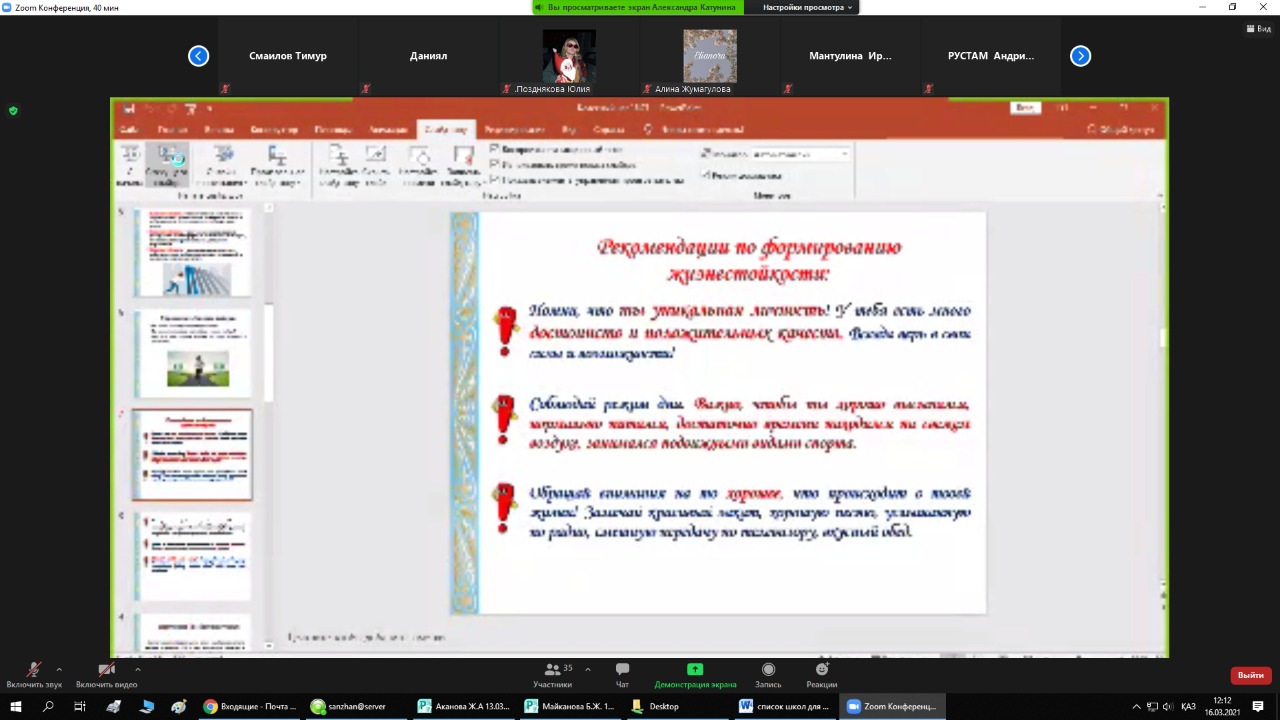The width and height of the screenshot is (1280, 720).
Task: Expand the arrow next to Участники
Action: coord(587,669)
